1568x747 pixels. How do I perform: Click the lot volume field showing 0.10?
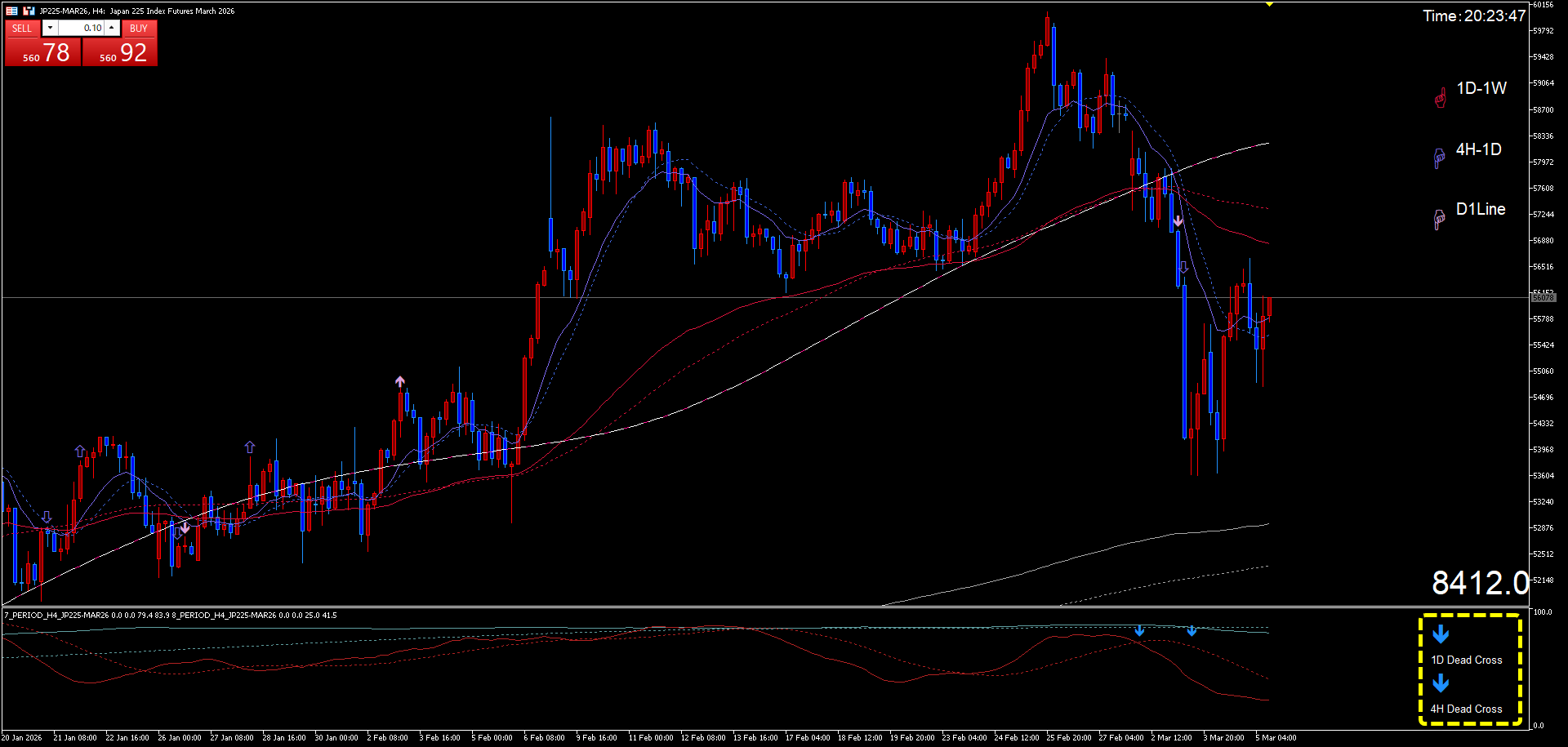point(82,28)
